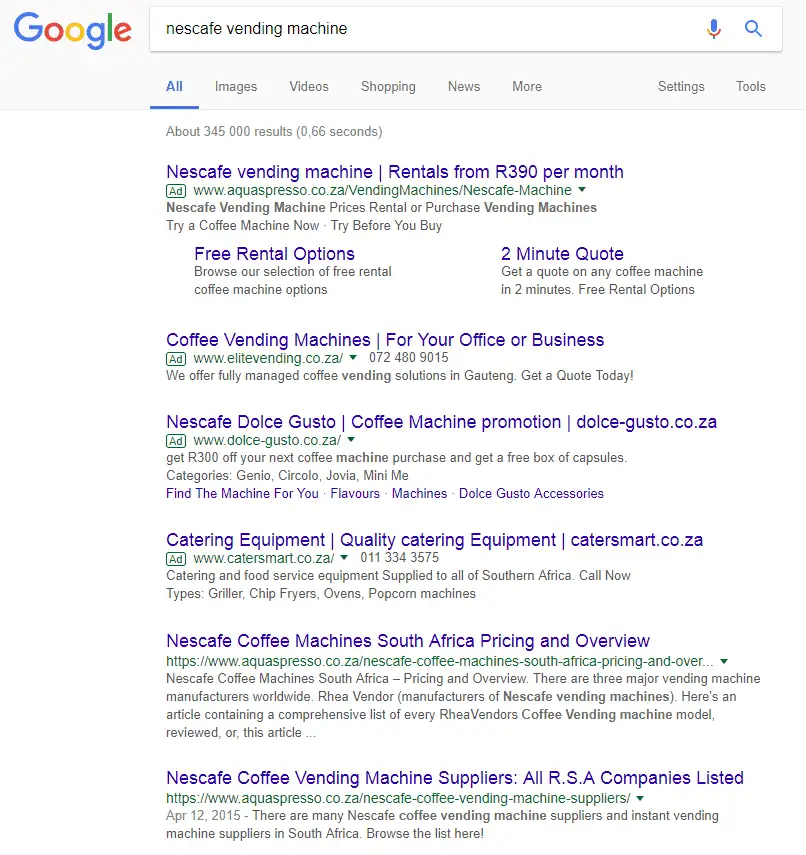This screenshot has width=806, height=855.
Task: Click 'Find The Machine For You' sitelink
Action: 242,493
